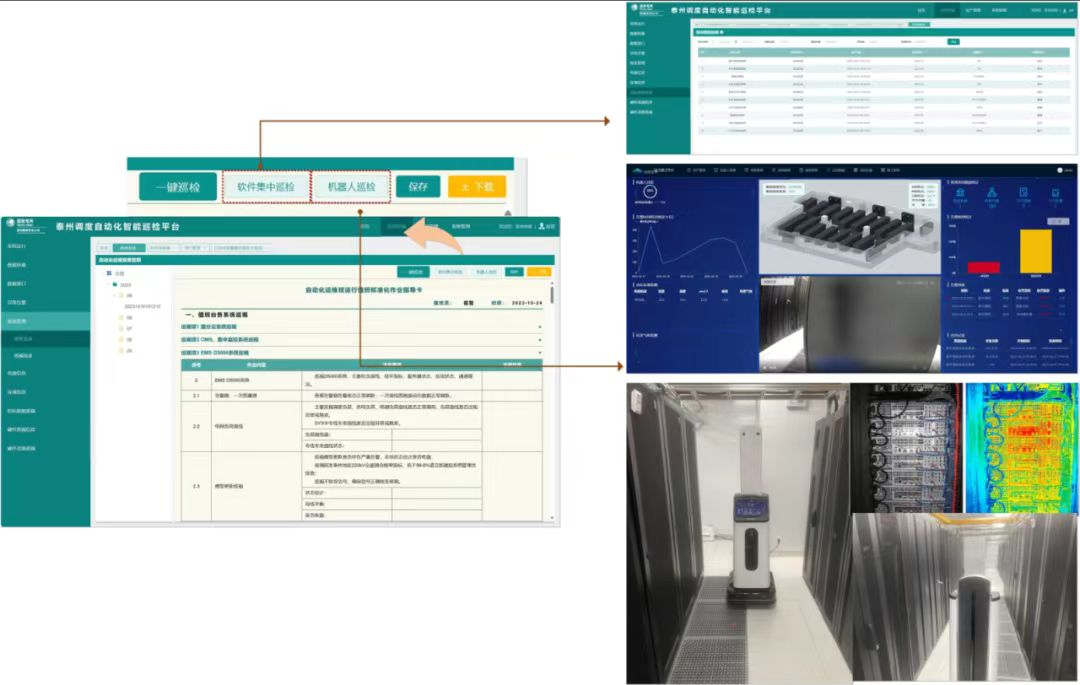Click the small teal 一键巡检 button in main window
The width and height of the screenshot is (1080, 685).
[x=414, y=272]
